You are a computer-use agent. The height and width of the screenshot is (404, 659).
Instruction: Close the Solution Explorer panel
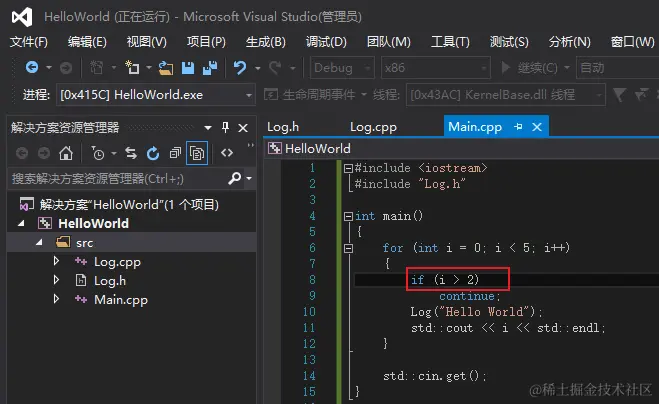[x=243, y=128]
